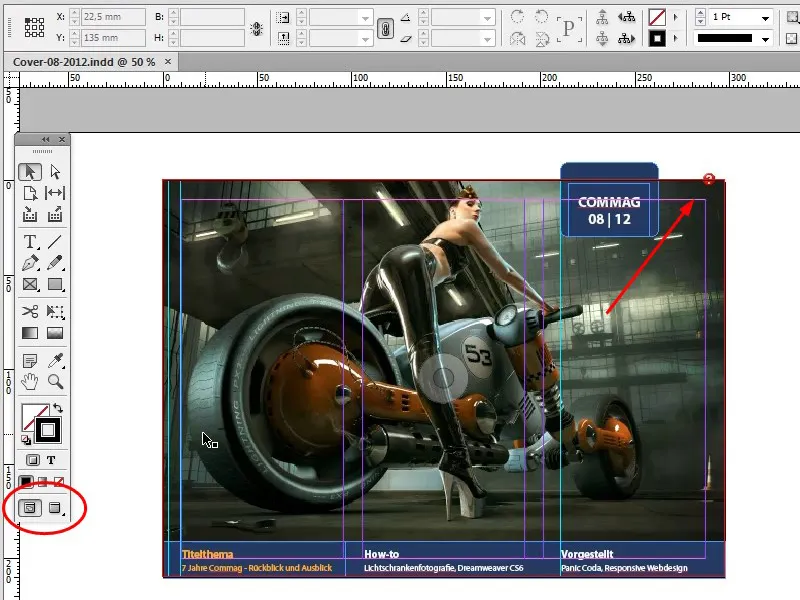Switch to Preview view mode button
Screen dimensions: 800x600
(55, 508)
